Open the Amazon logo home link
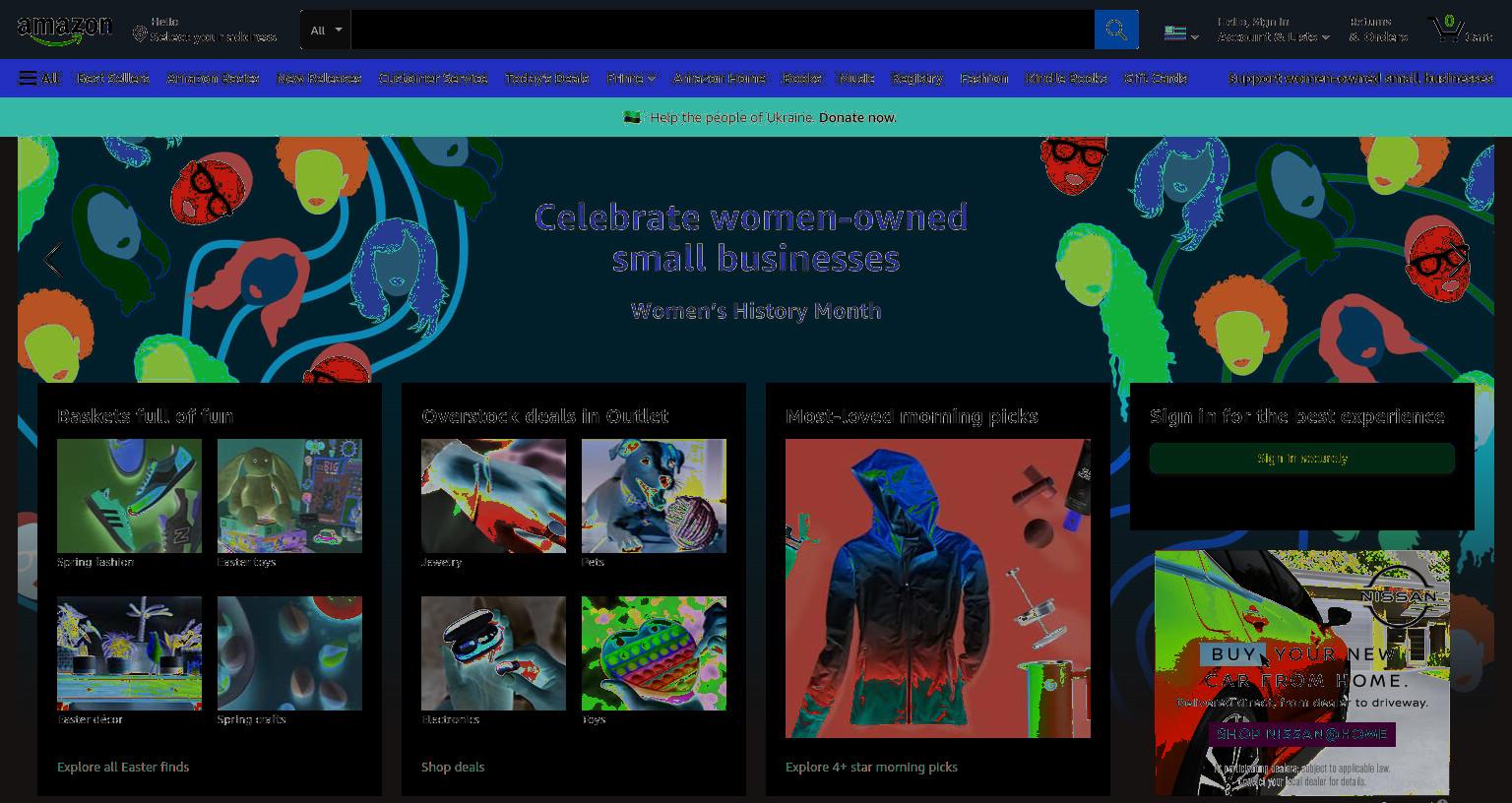 point(65,31)
